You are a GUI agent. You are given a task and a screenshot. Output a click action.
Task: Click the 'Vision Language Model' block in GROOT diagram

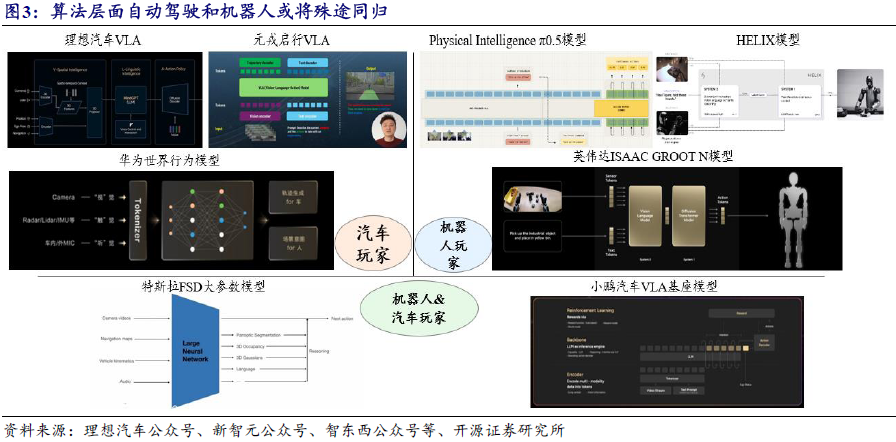tap(644, 216)
